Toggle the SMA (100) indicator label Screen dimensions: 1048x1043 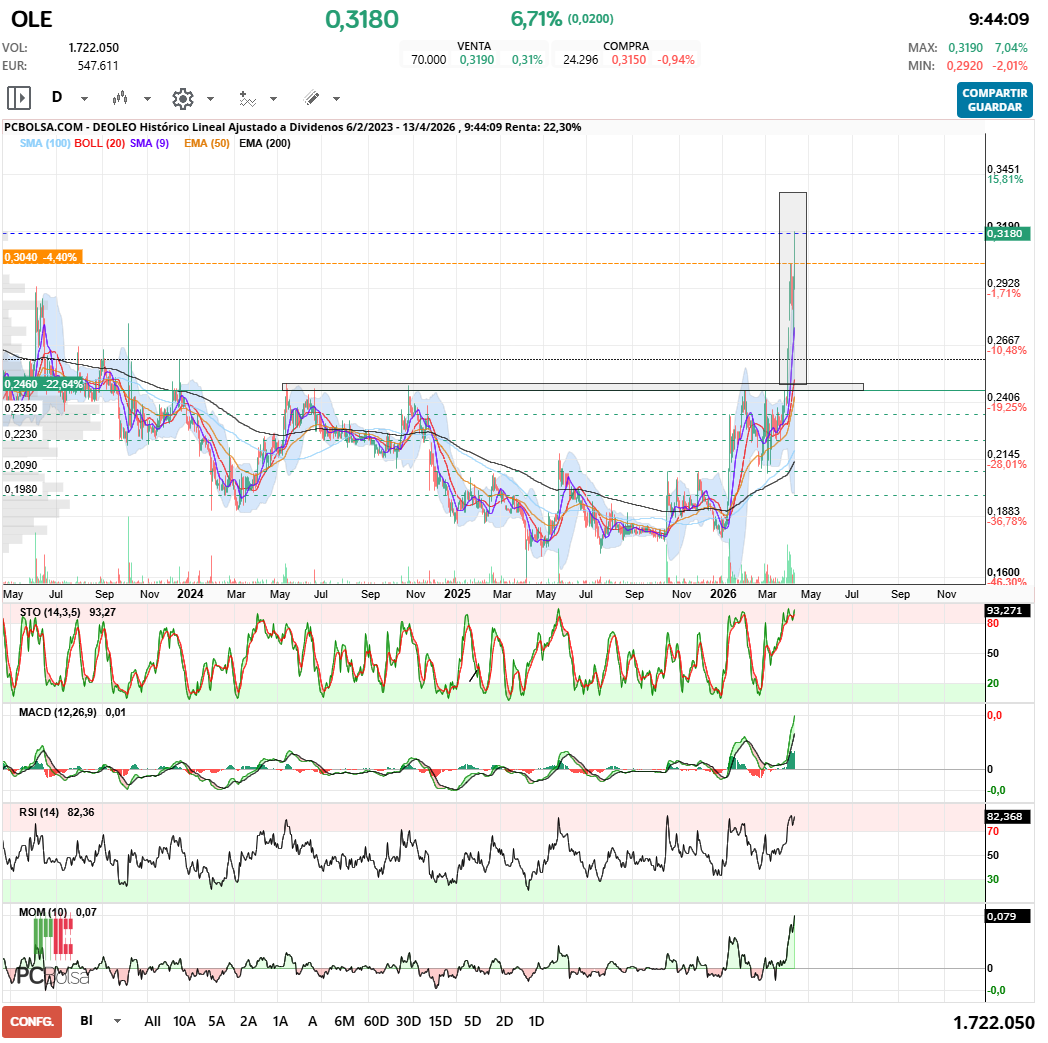coord(44,143)
